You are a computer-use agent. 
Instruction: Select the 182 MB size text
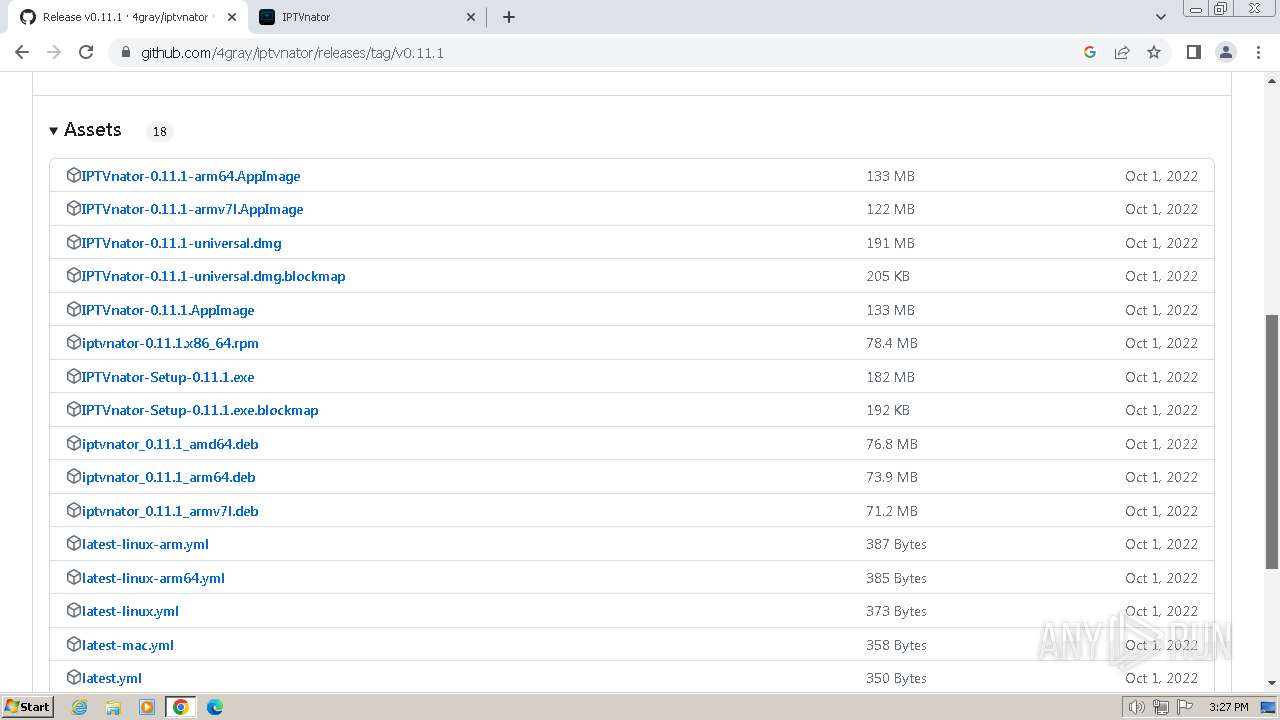click(x=890, y=377)
